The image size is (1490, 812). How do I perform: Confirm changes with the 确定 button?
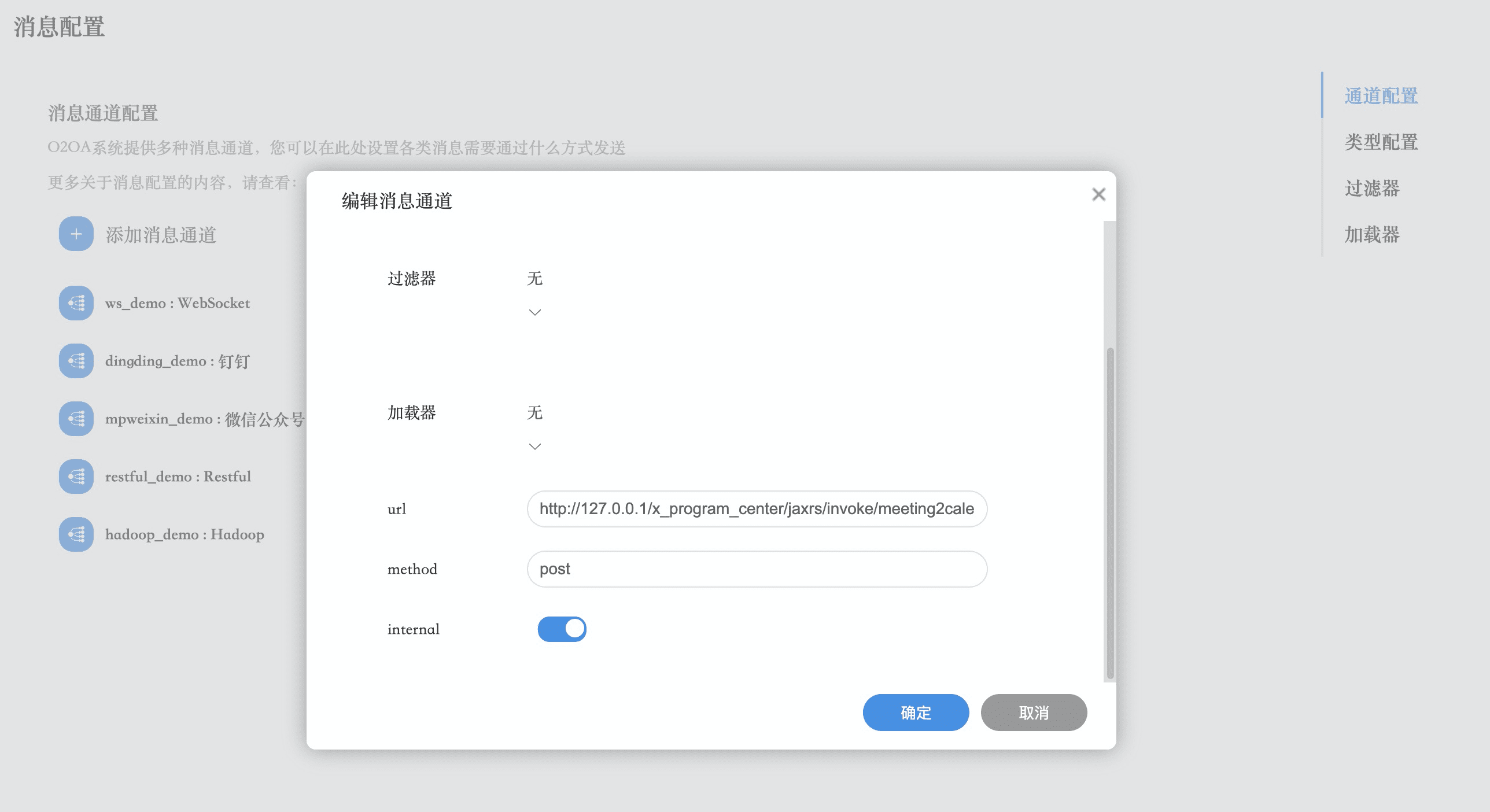pos(916,713)
